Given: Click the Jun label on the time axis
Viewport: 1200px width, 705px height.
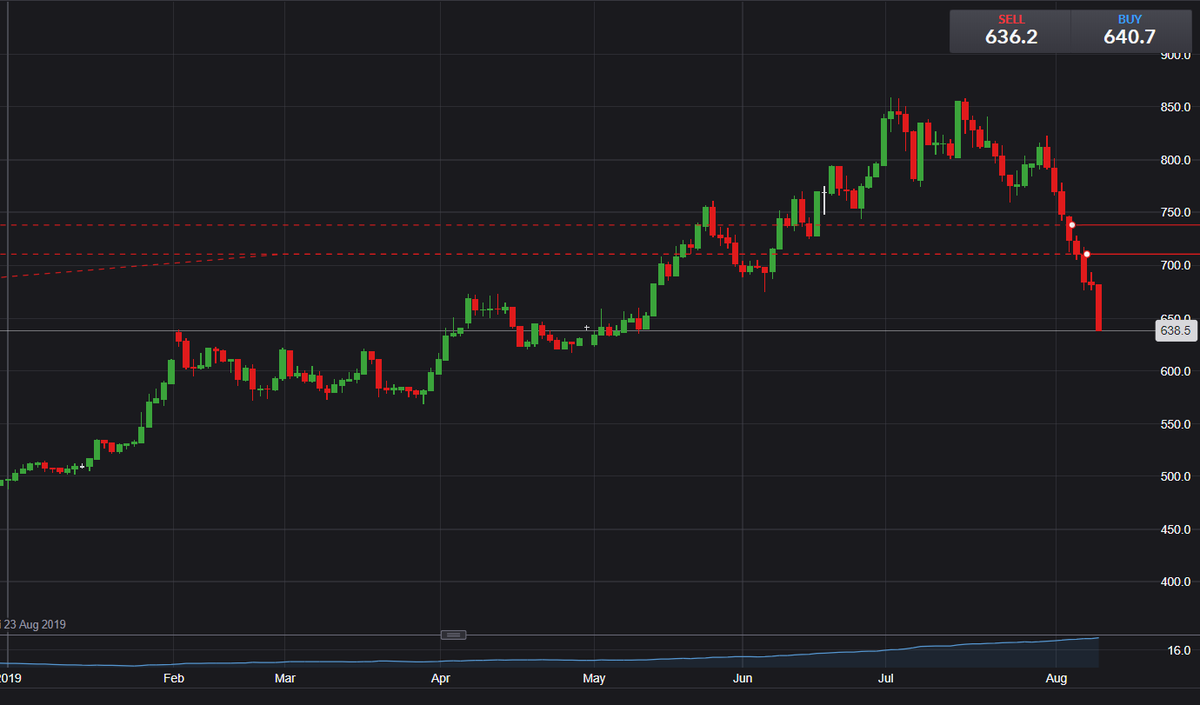Looking at the screenshot, I should point(742,678).
